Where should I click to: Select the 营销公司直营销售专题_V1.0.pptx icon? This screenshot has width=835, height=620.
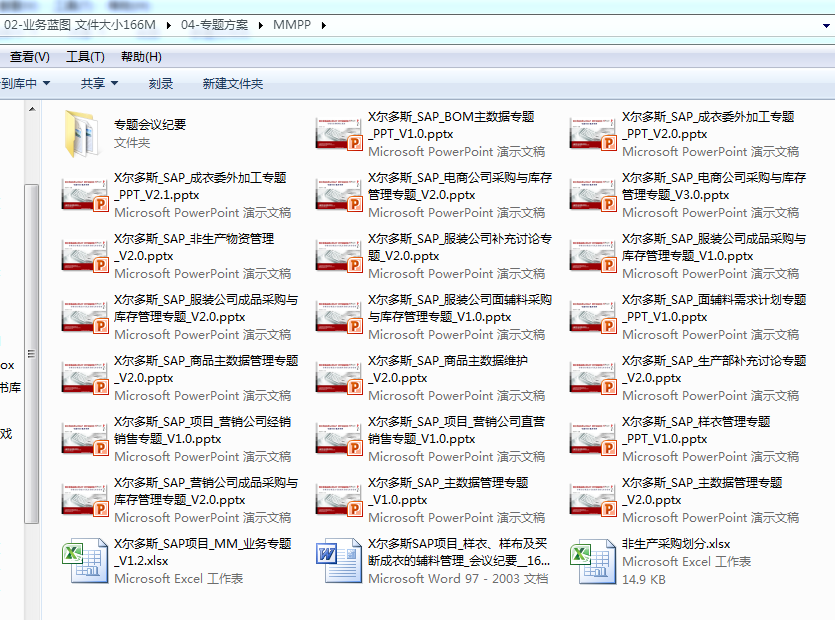[339, 439]
